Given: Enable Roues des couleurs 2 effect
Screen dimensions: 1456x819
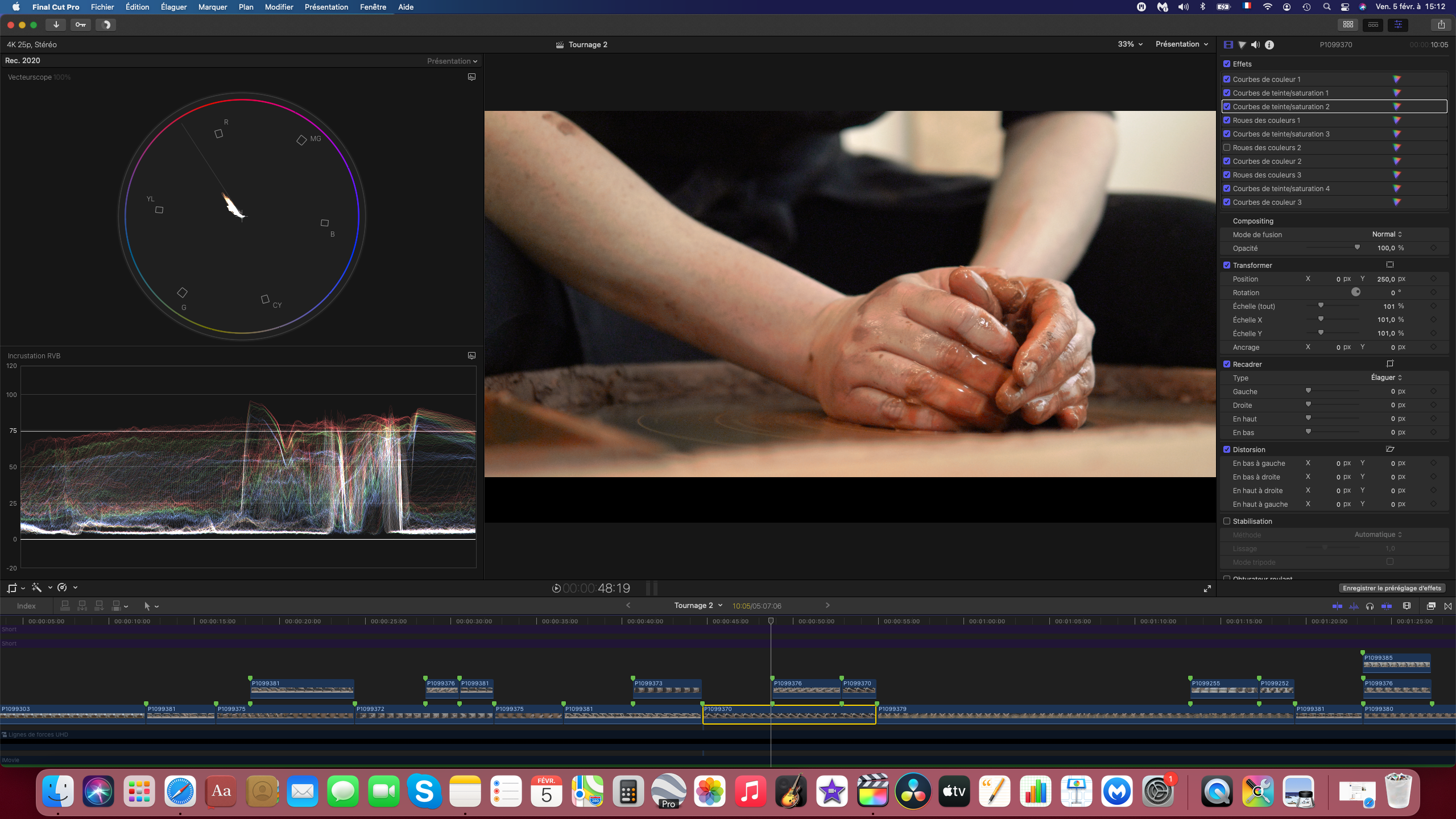Looking at the screenshot, I should [x=1227, y=147].
